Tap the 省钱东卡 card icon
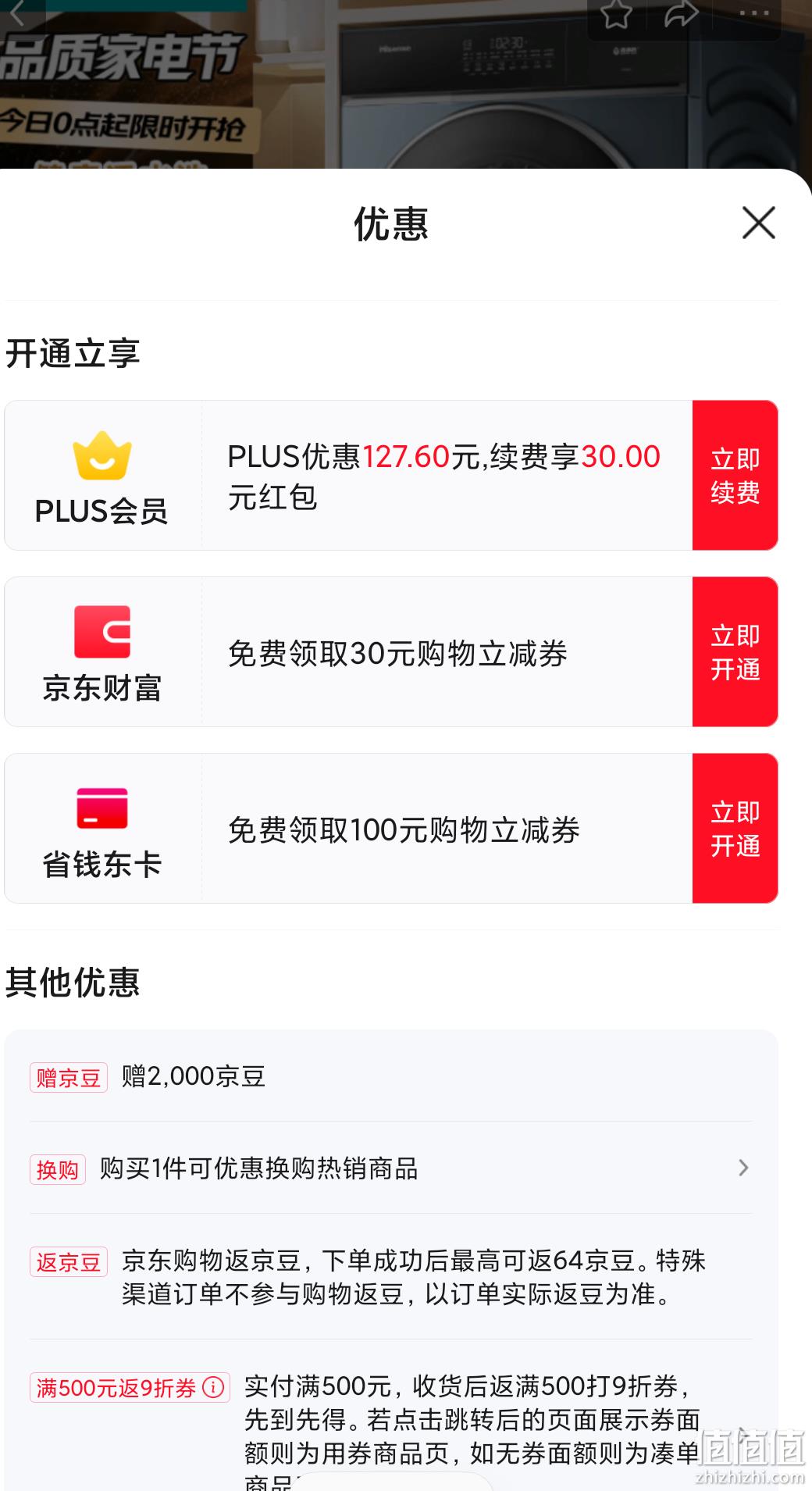Image resolution: width=812 pixels, height=1491 pixels. coord(102,808)
